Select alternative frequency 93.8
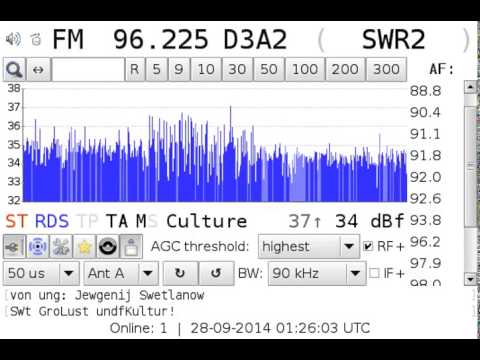The height and width of the screenshot is (360, 480). [x=425, y=221]
